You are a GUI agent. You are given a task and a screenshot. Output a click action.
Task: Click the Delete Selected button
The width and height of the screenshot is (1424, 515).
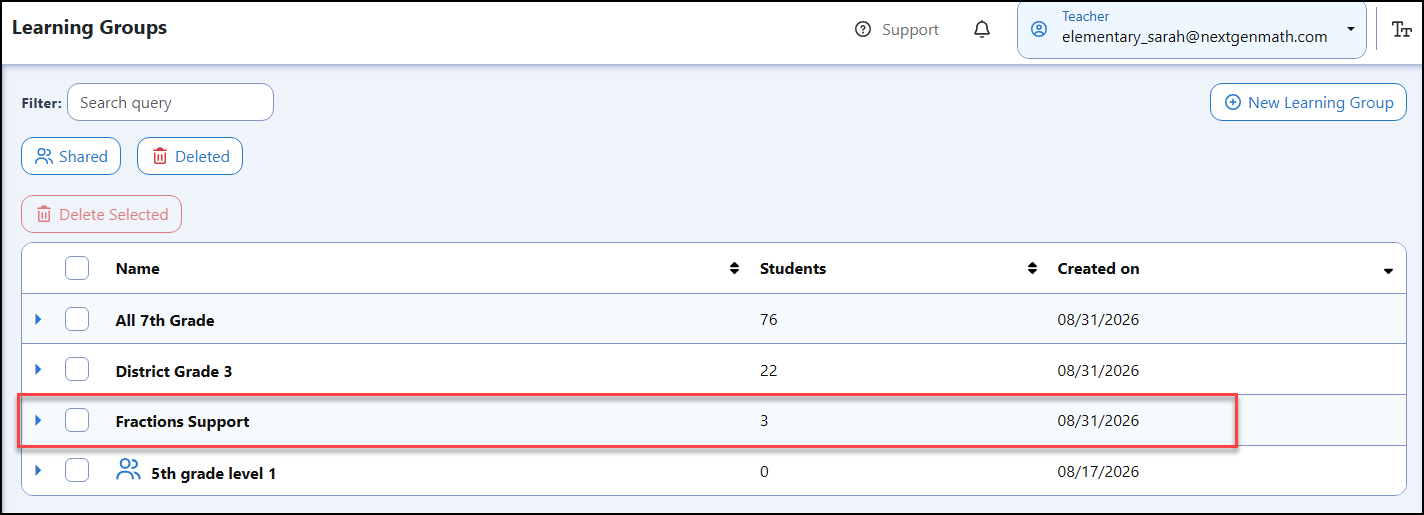click(101, 214)
